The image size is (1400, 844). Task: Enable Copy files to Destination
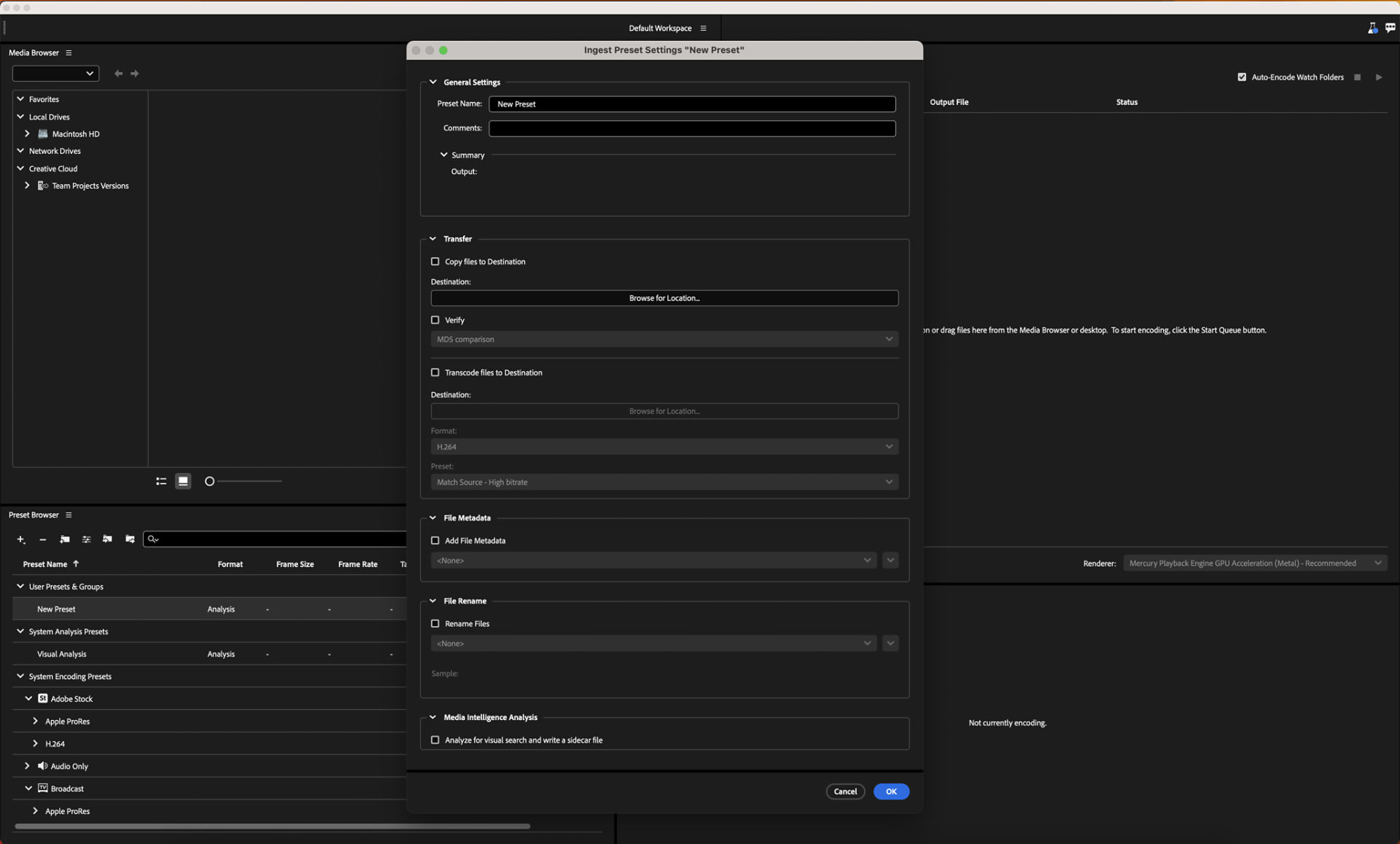point(435,261)
